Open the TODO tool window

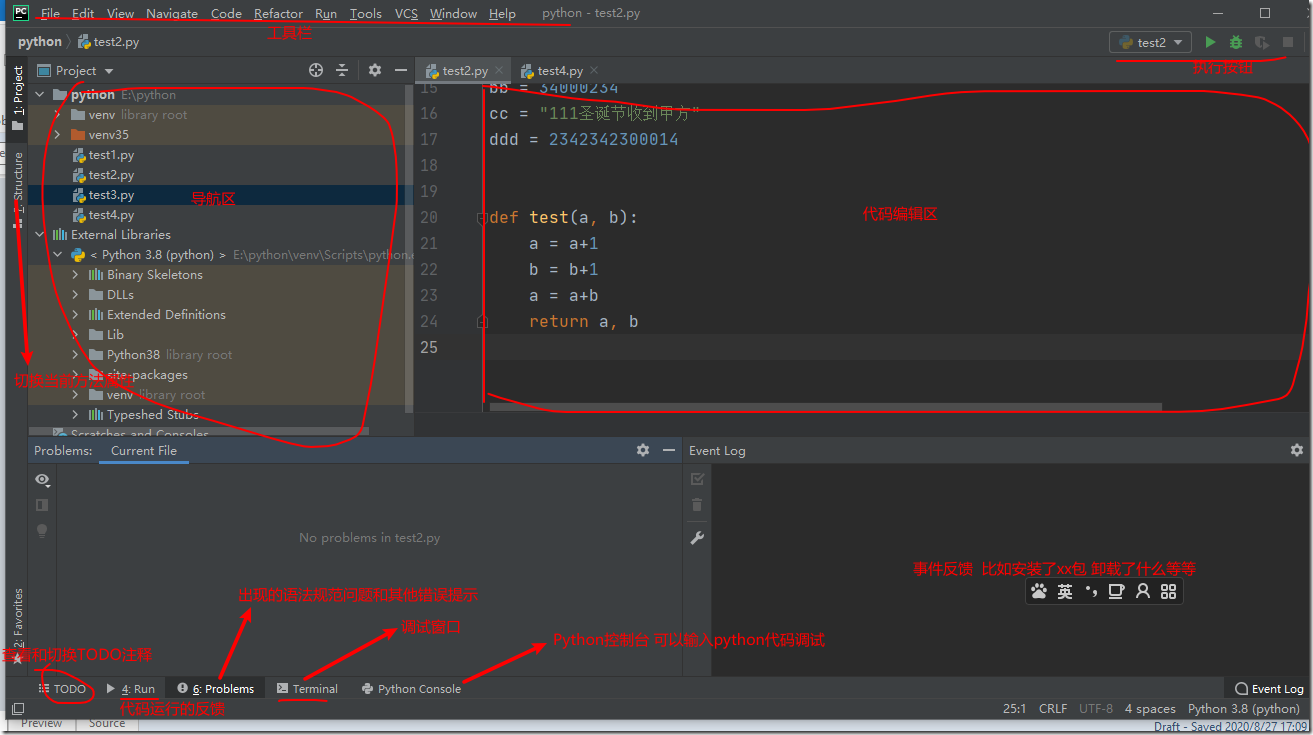[62, 689]
